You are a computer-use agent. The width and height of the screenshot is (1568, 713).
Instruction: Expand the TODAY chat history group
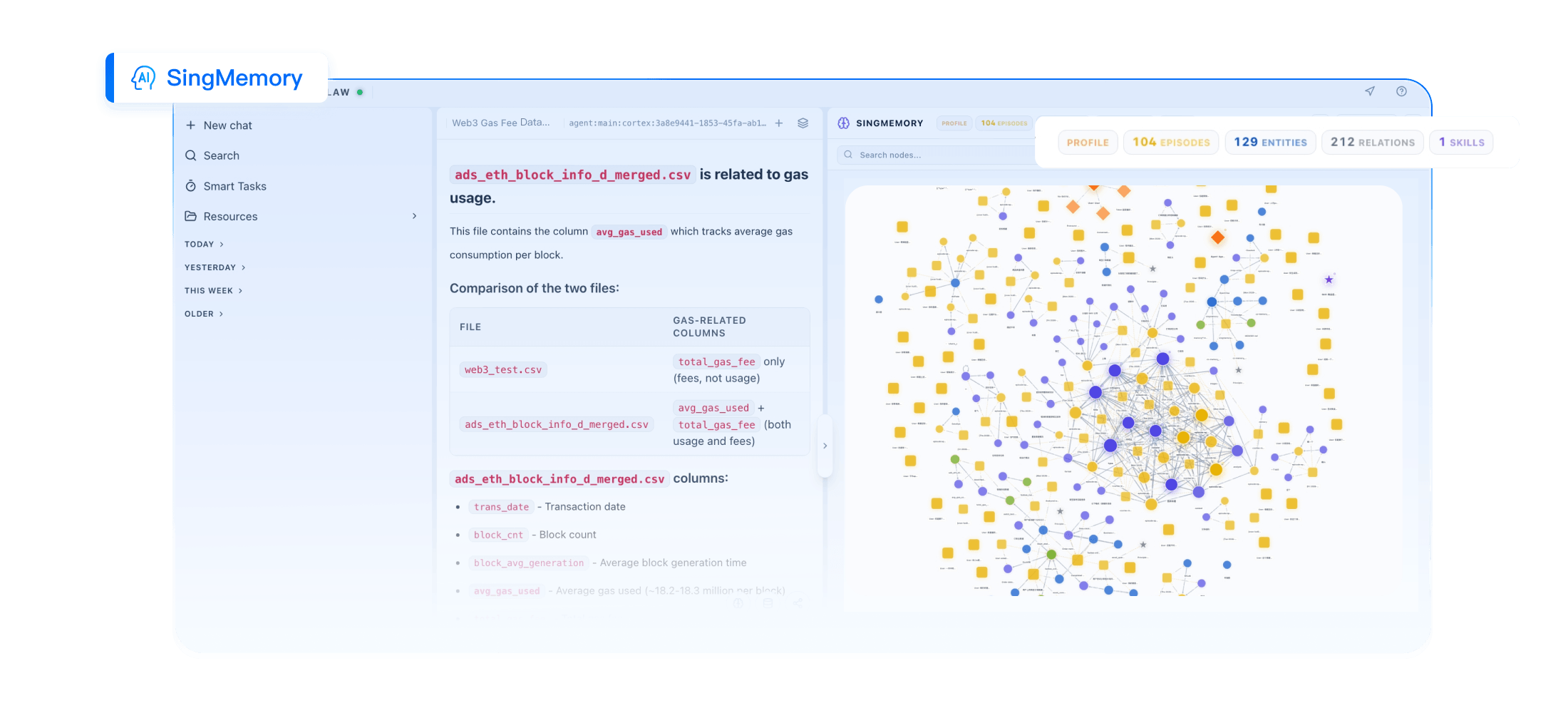(204, 245)
